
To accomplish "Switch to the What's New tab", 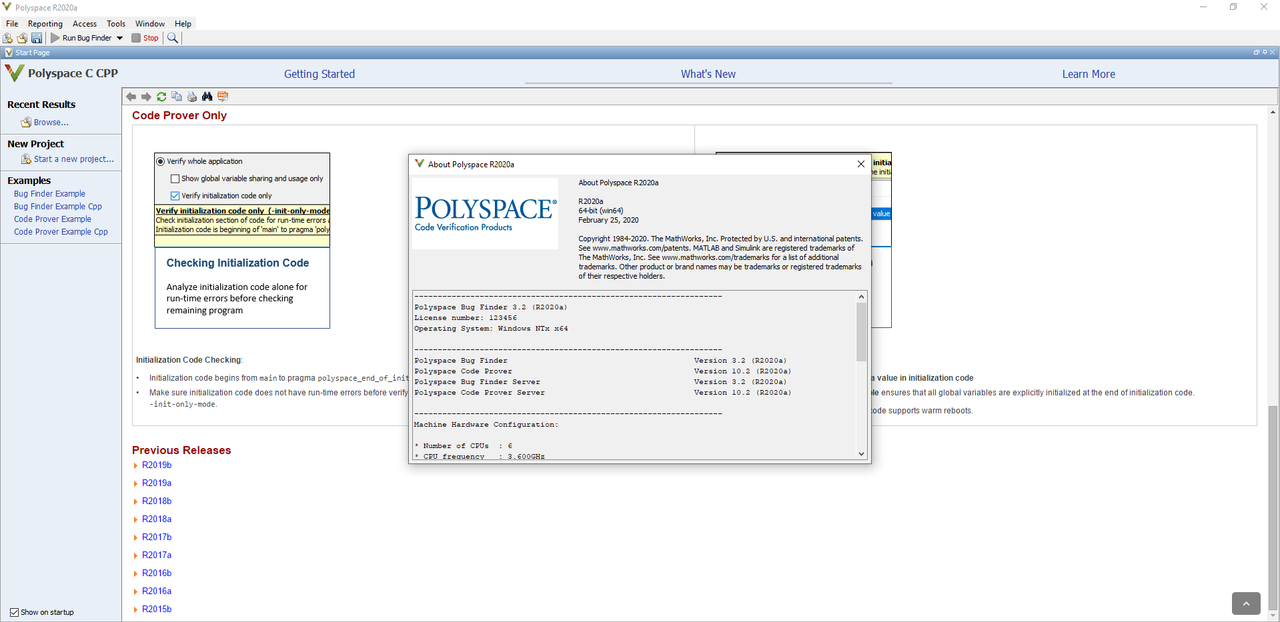I will [x=708, y=74].
